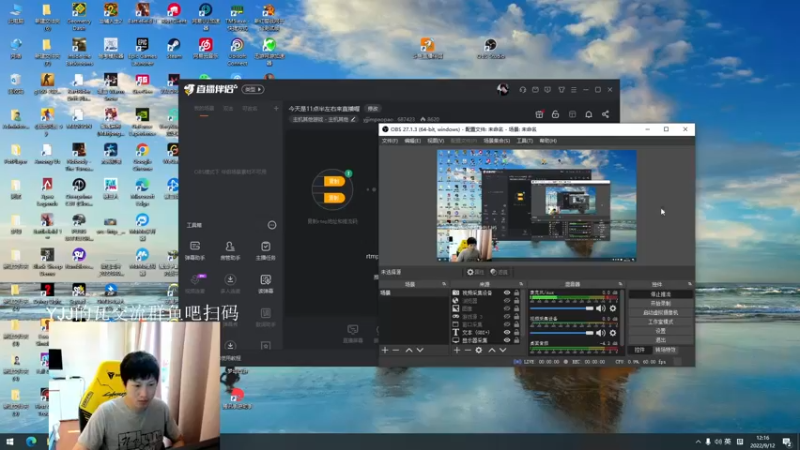
Task: Click 启动虚拟摄像机 button in OBS
Action: [661, 313]
